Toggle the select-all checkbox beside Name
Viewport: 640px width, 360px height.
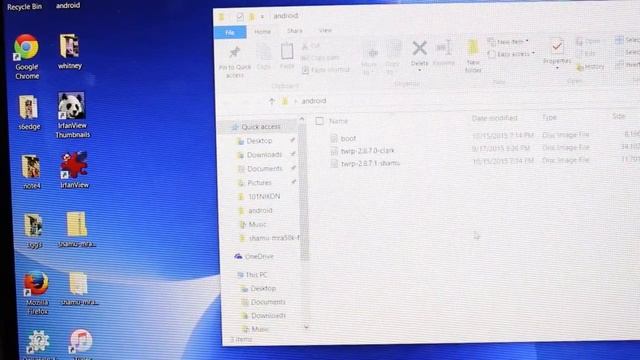tap(320, 121)
